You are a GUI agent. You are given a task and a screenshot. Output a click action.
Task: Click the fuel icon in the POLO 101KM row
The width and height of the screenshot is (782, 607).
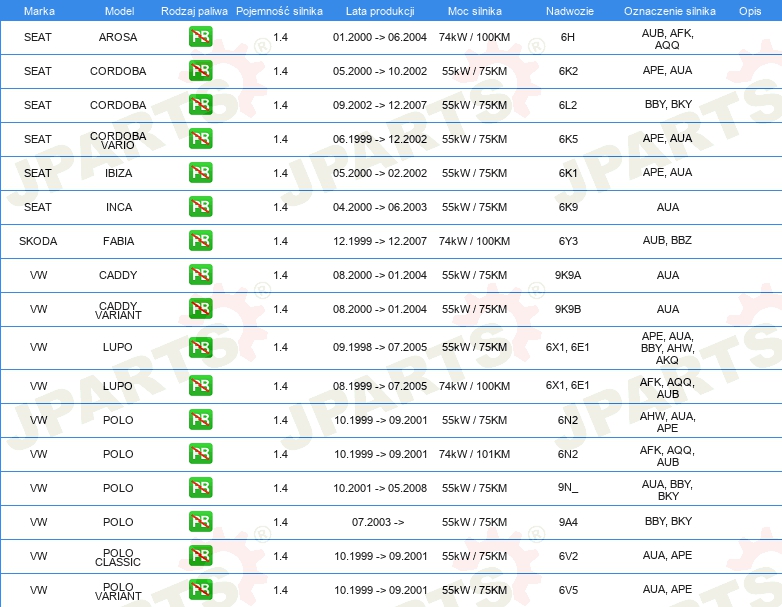point(200,453)
